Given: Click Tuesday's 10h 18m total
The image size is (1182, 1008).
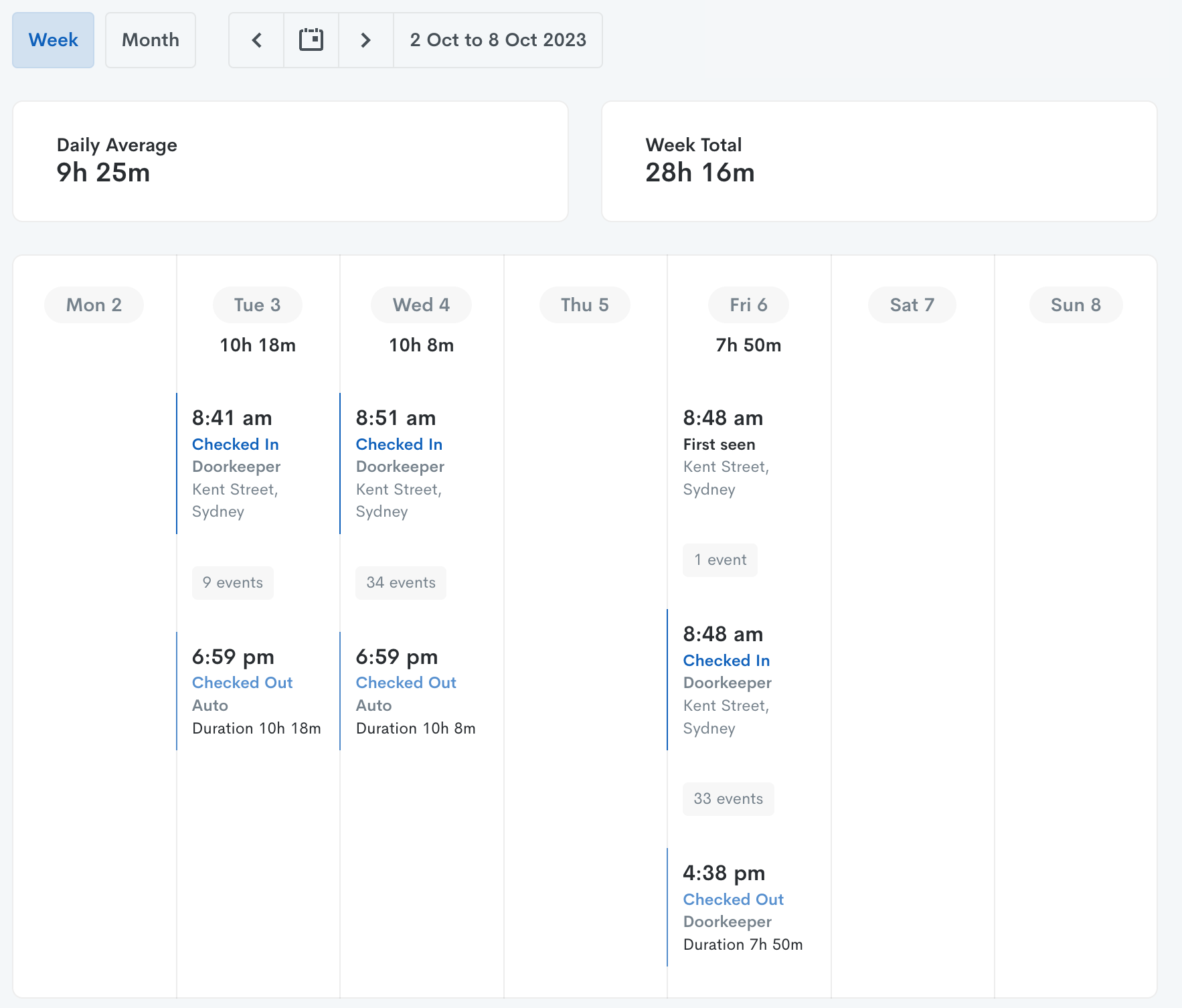Looking at the screenshot, I should tap(258, 345).
